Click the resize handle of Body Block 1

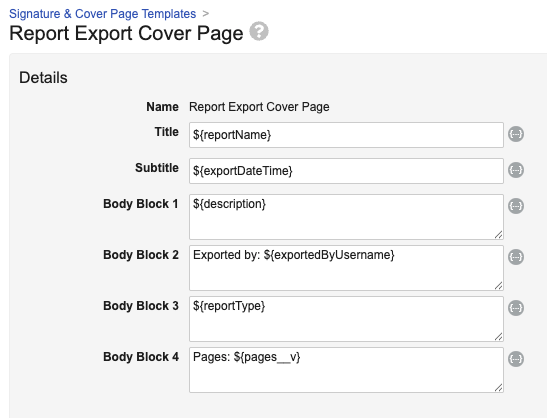click(x=499, y=234)
